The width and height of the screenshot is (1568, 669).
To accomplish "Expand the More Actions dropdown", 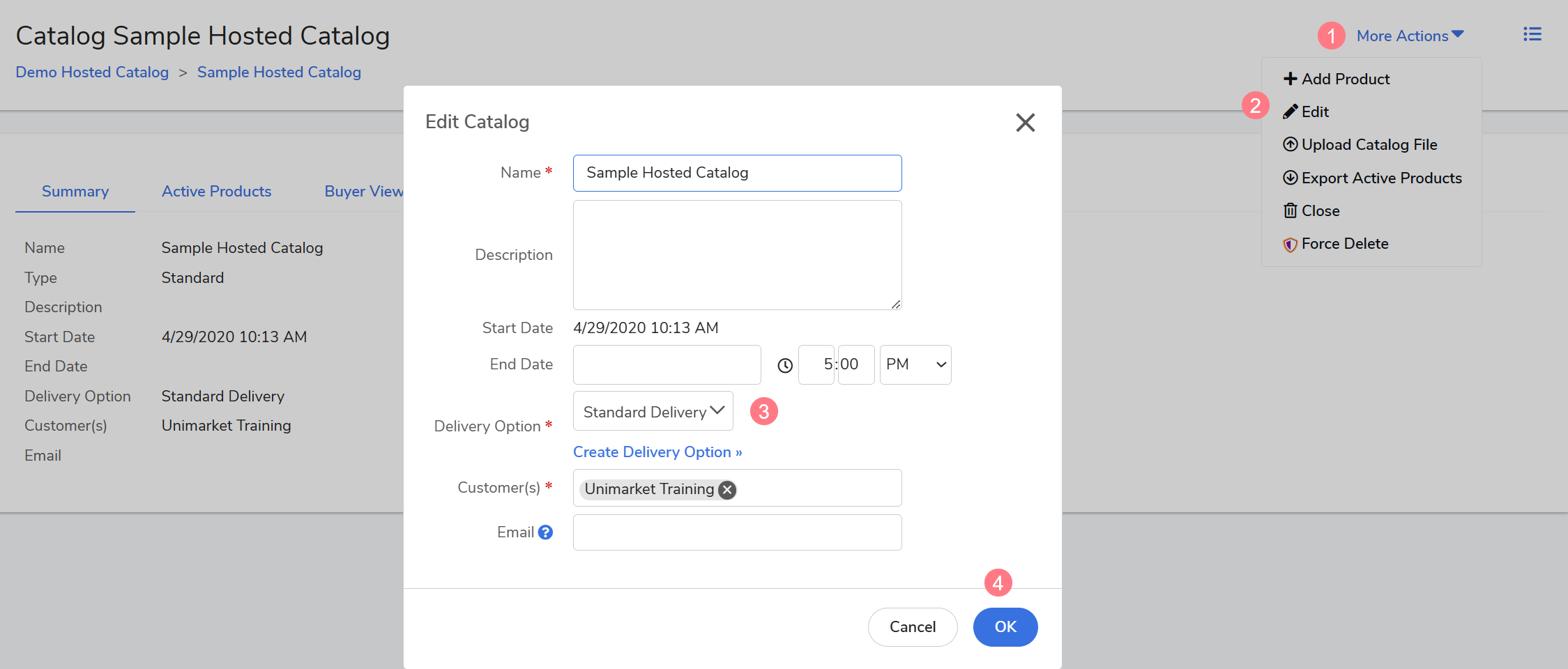I will [1410, 36].
